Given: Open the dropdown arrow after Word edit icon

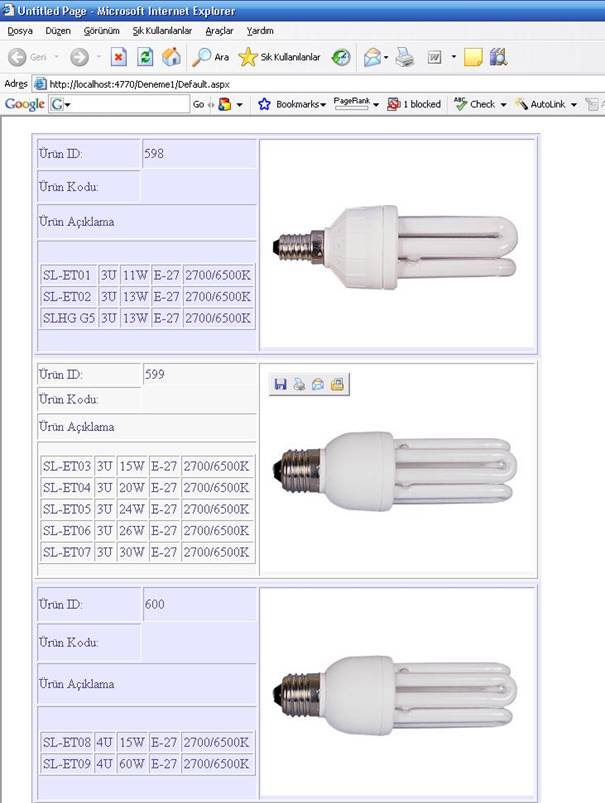Looking at the screenshot, I should [453, 57].
